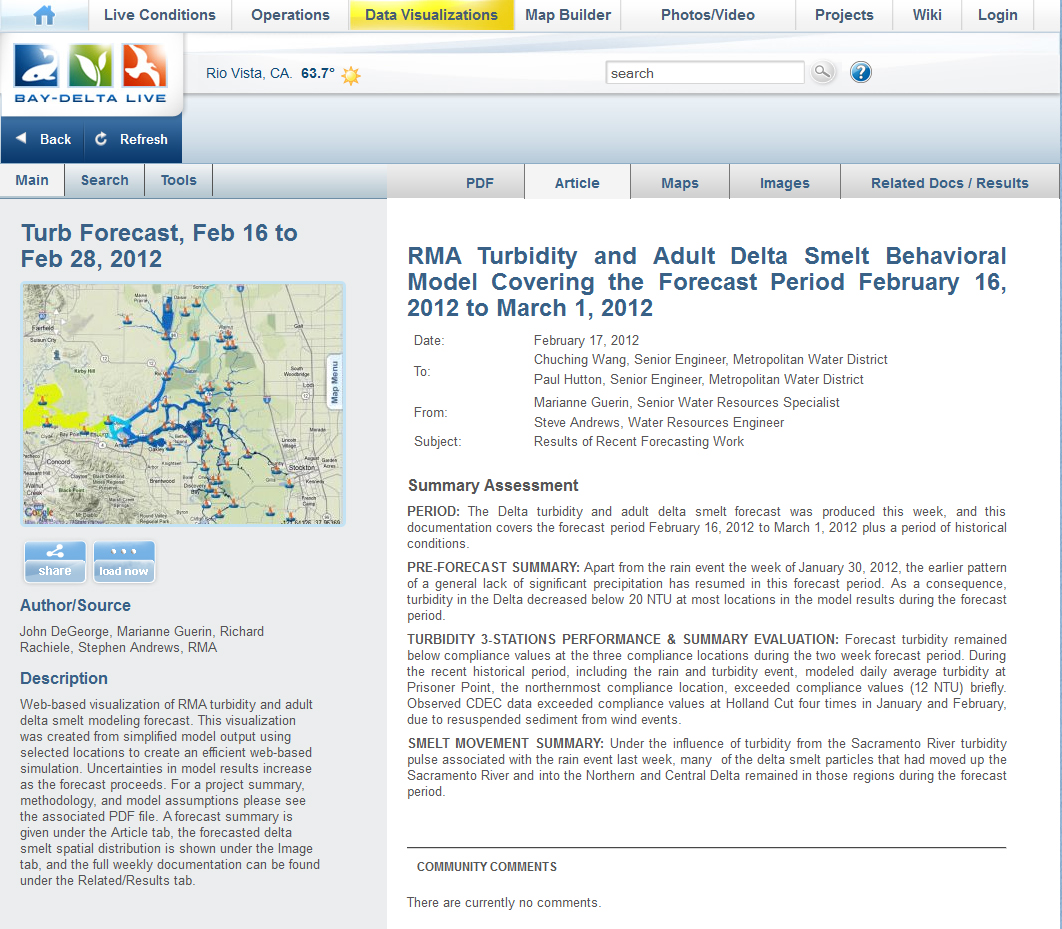Click the Delta turbidity map thumbnail
The height and width of the screenshot is (929, 1062).
pyautogui.click(x=183, y=404)
